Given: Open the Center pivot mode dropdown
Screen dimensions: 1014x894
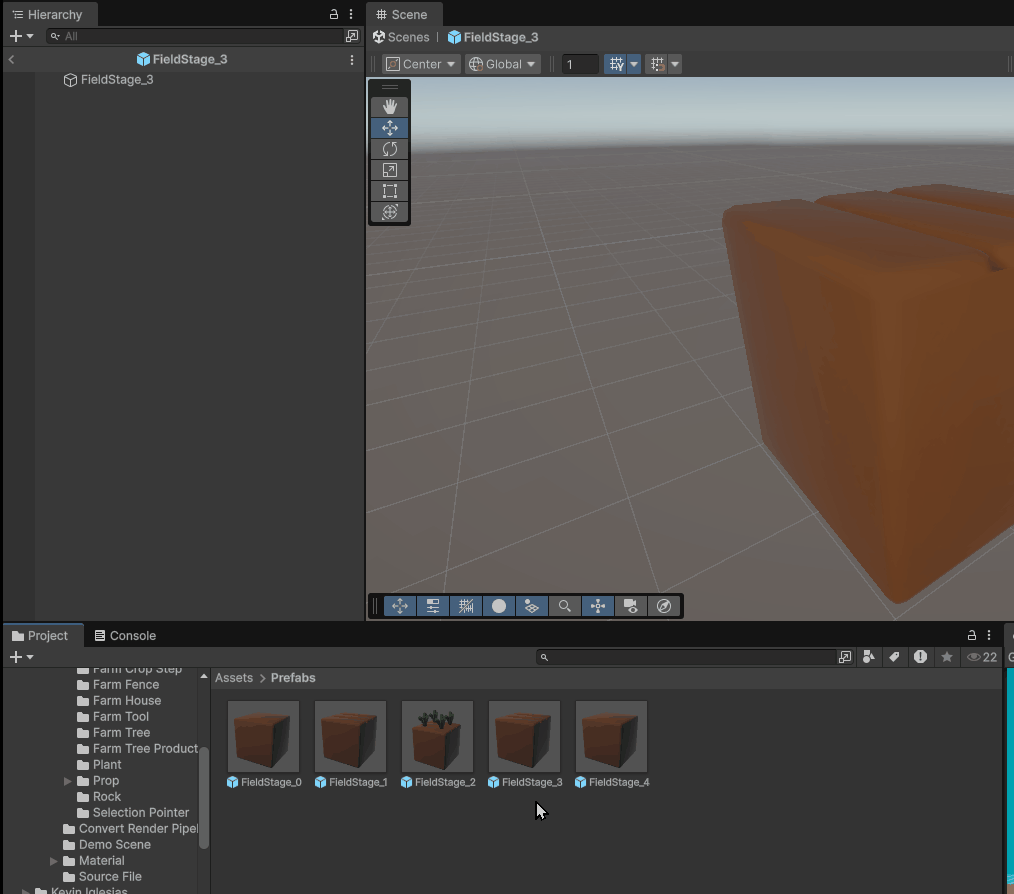Looking at the screenshot, I should [421, 64].
